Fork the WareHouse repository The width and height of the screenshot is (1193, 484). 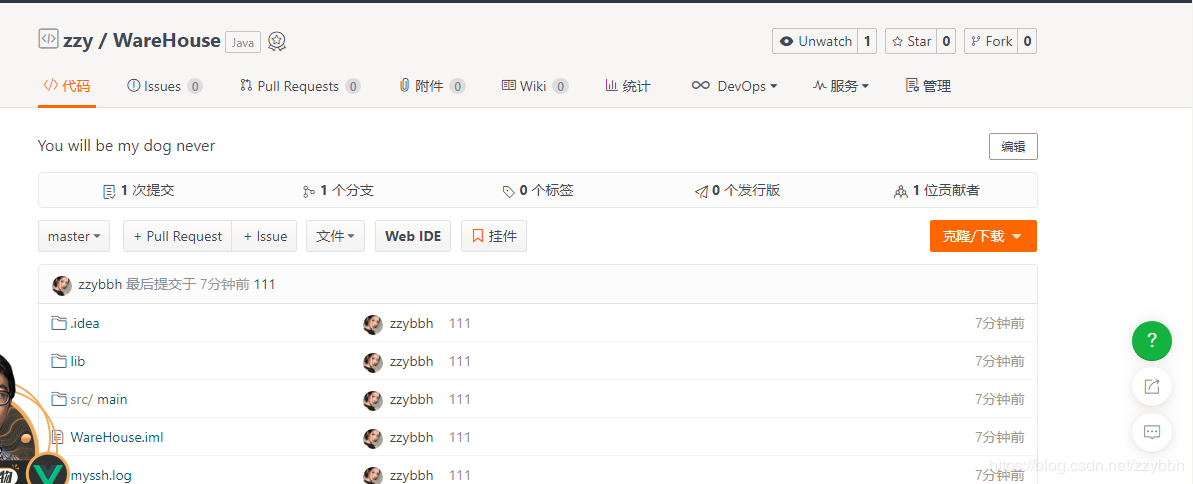[x=991, y=41]
